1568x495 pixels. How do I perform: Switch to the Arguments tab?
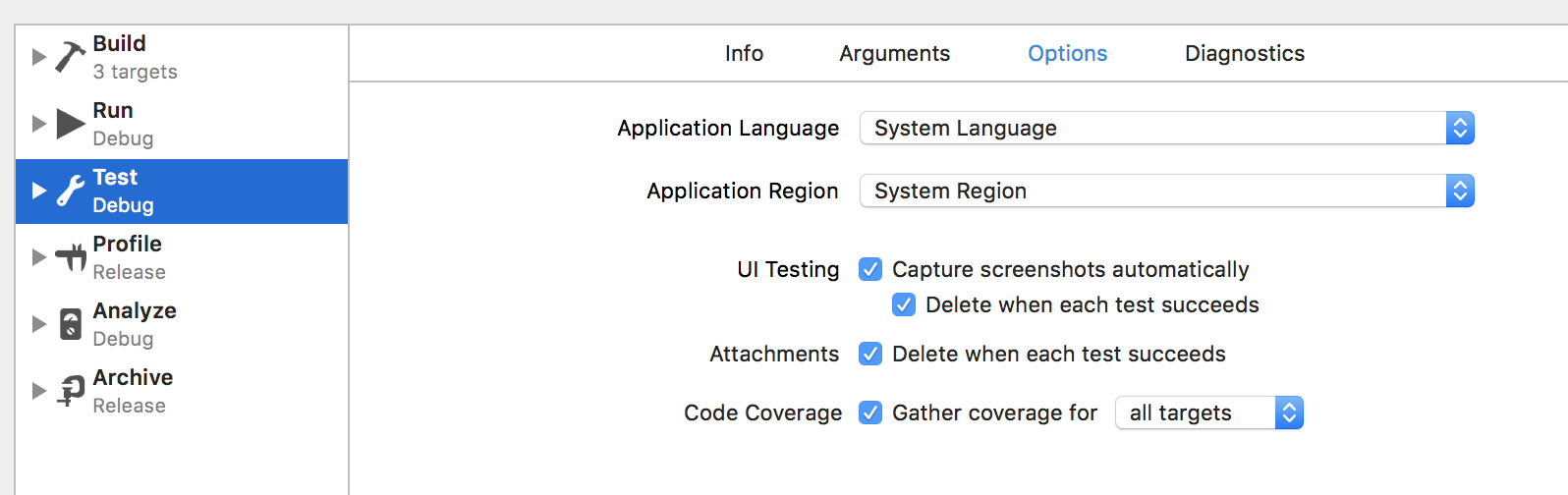tap(894, 53)
